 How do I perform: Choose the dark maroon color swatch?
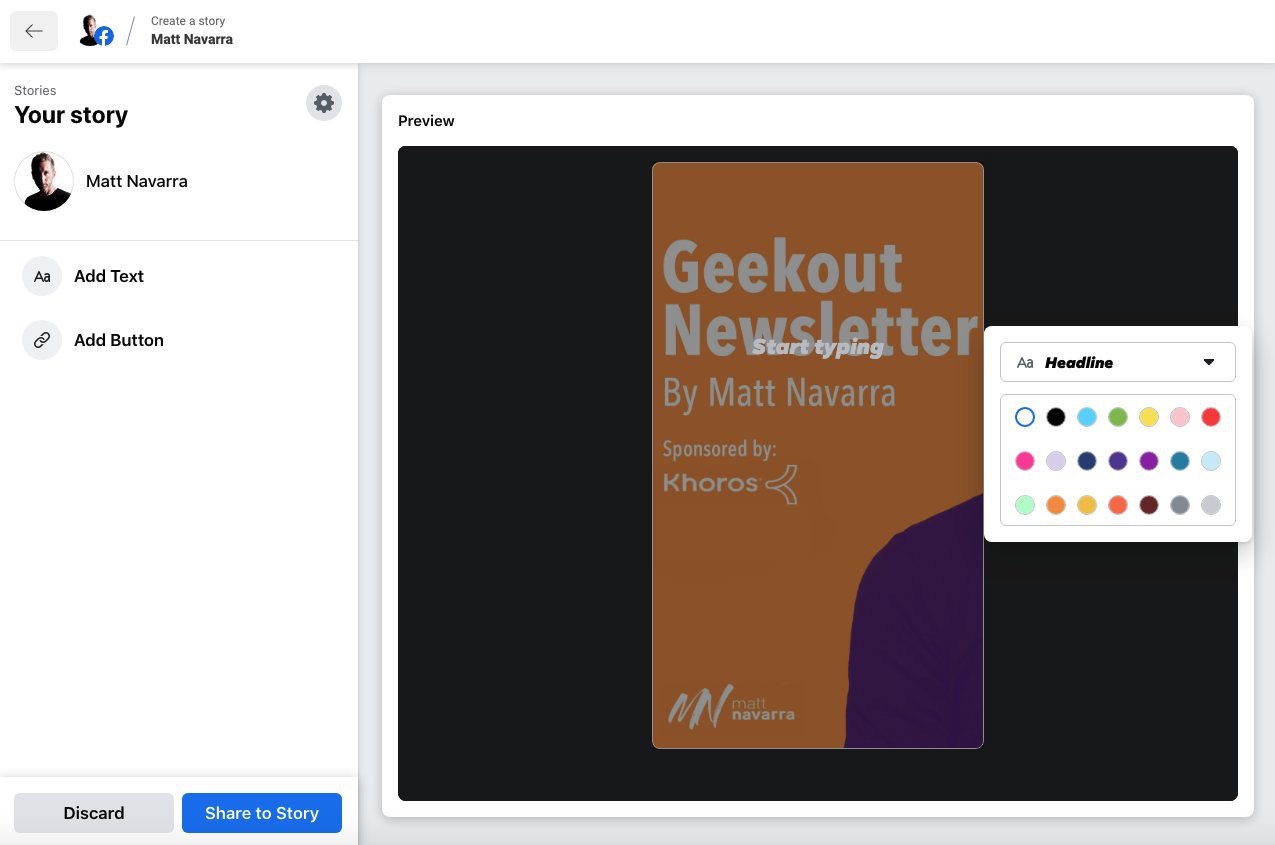pyautogui.click(x=1149, y=505)
